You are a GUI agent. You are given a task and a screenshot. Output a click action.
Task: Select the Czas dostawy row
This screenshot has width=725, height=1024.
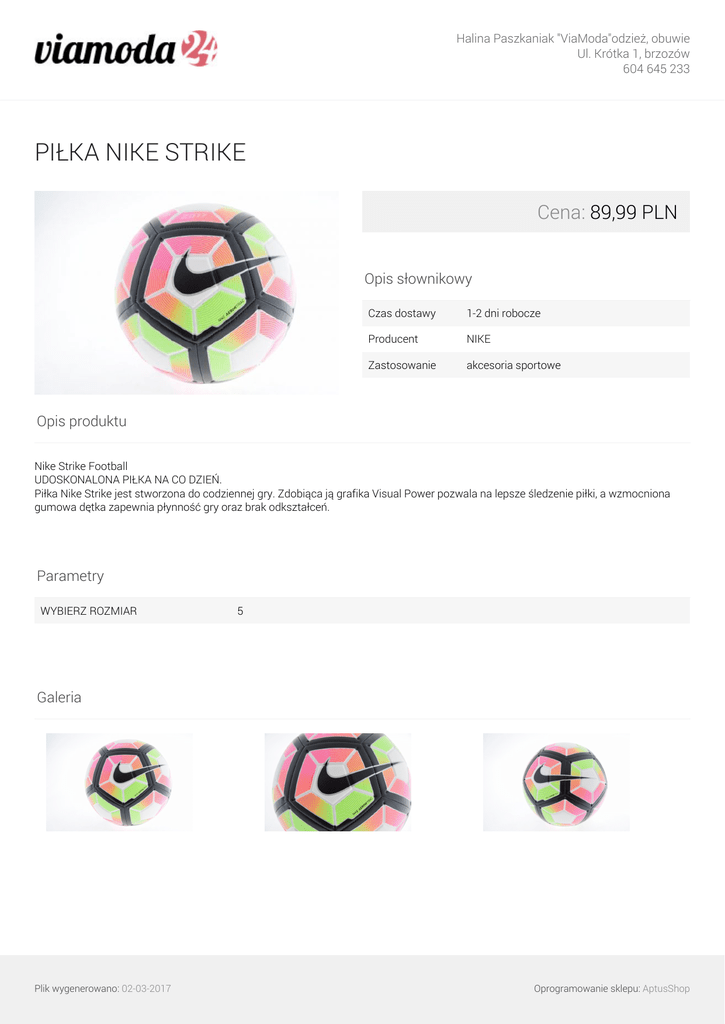click(x=526, y=313)
